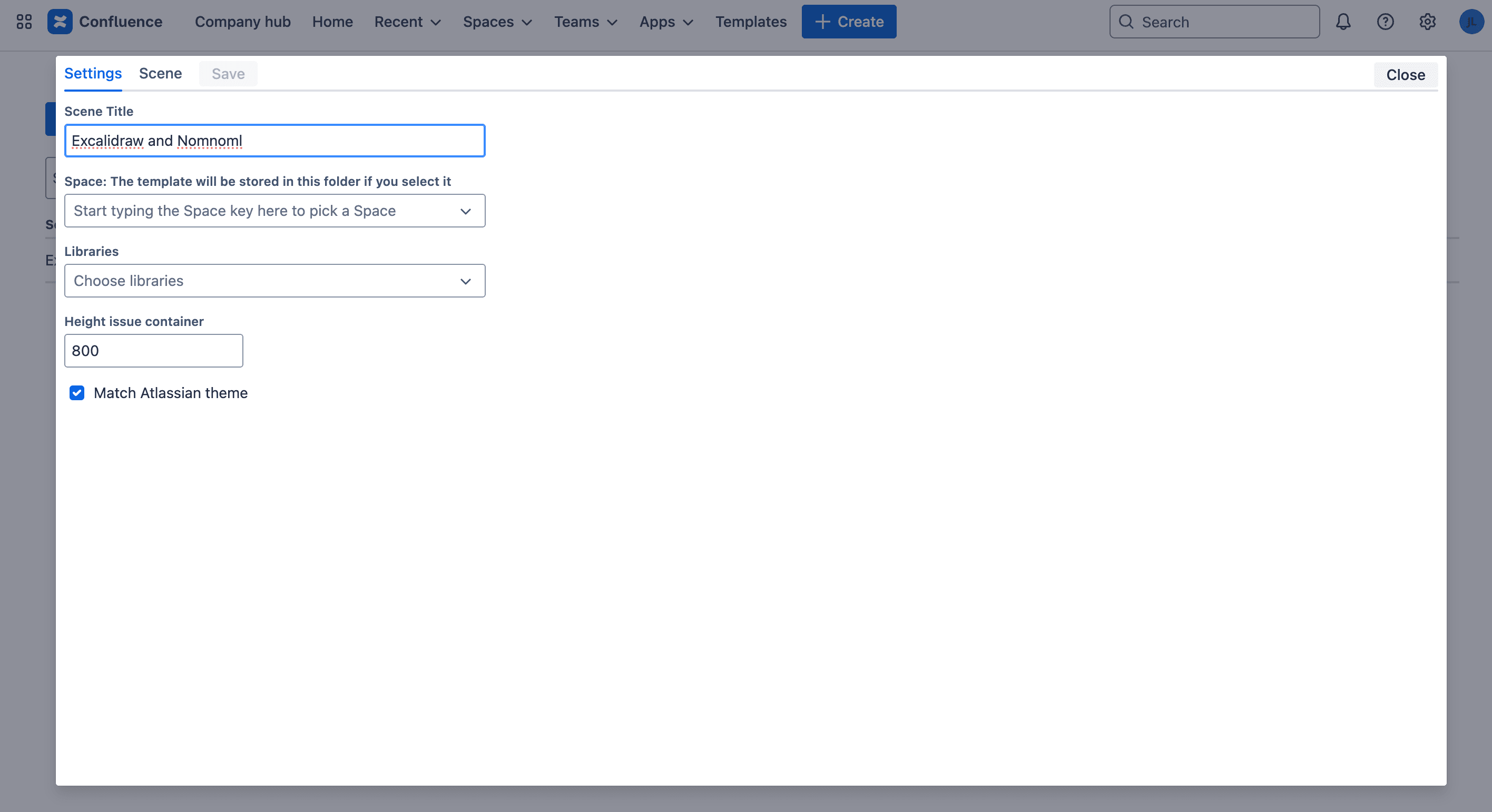Click the Height issue container field
The width and height of the screenshot is (1492, 812).
click(x=153, y=351)
